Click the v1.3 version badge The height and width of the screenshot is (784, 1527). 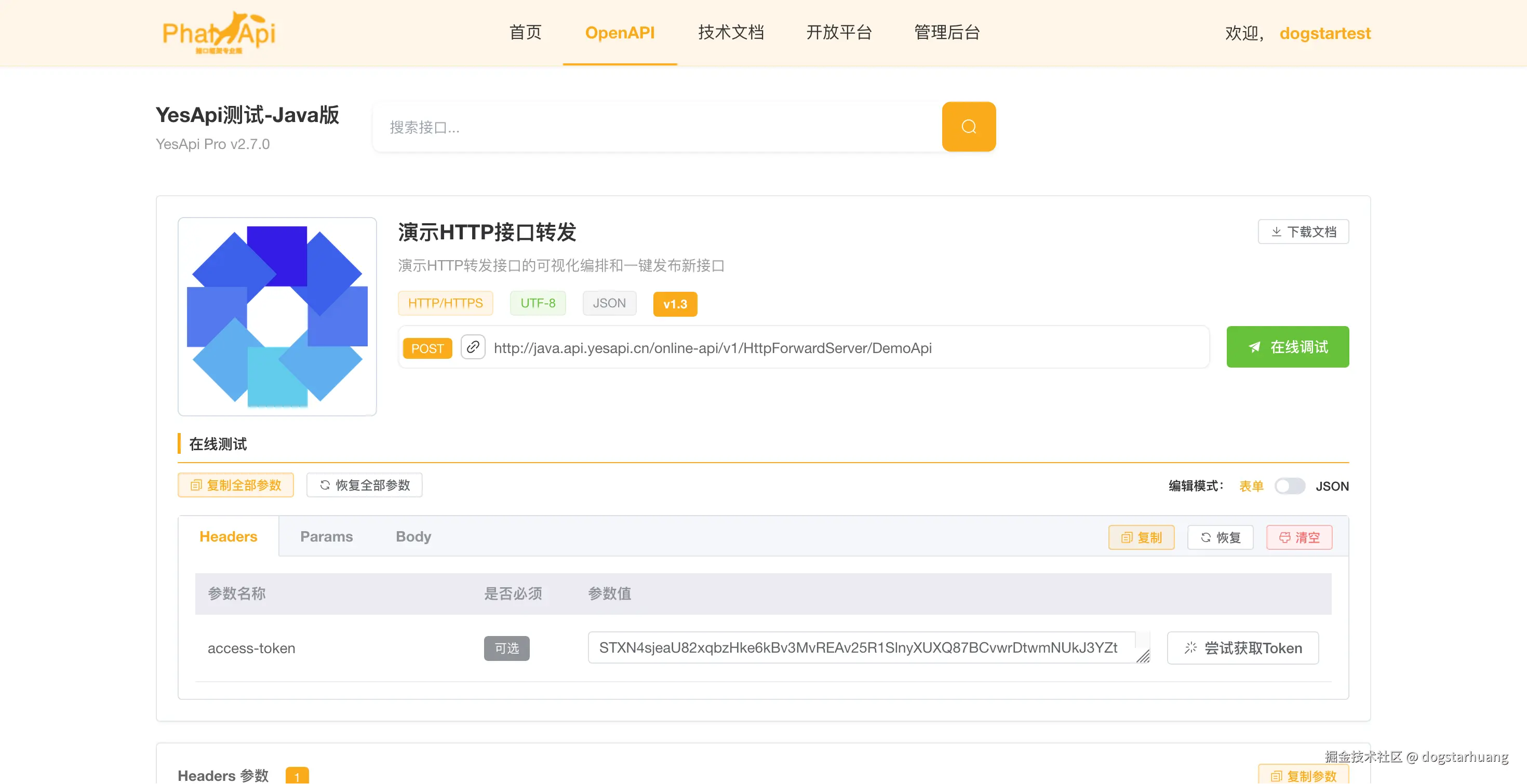(675, 304)
